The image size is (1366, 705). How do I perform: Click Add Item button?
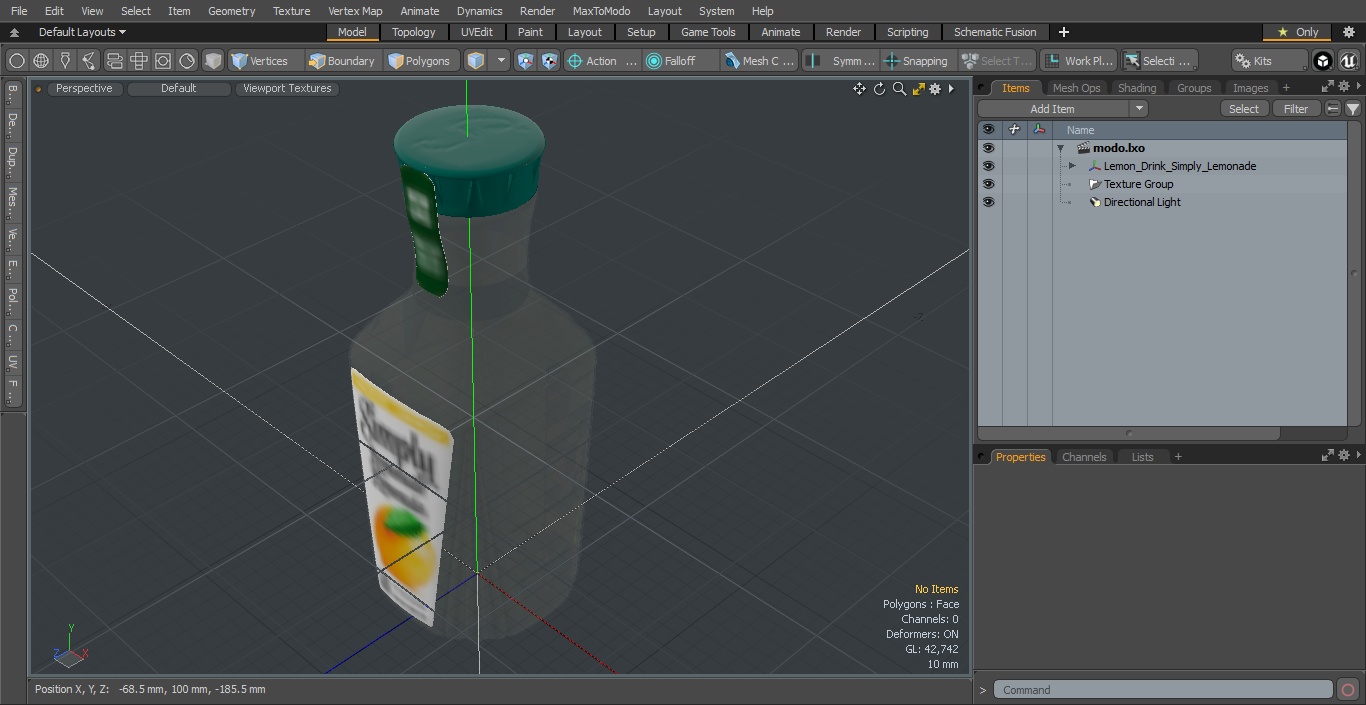coord(1052,109)
